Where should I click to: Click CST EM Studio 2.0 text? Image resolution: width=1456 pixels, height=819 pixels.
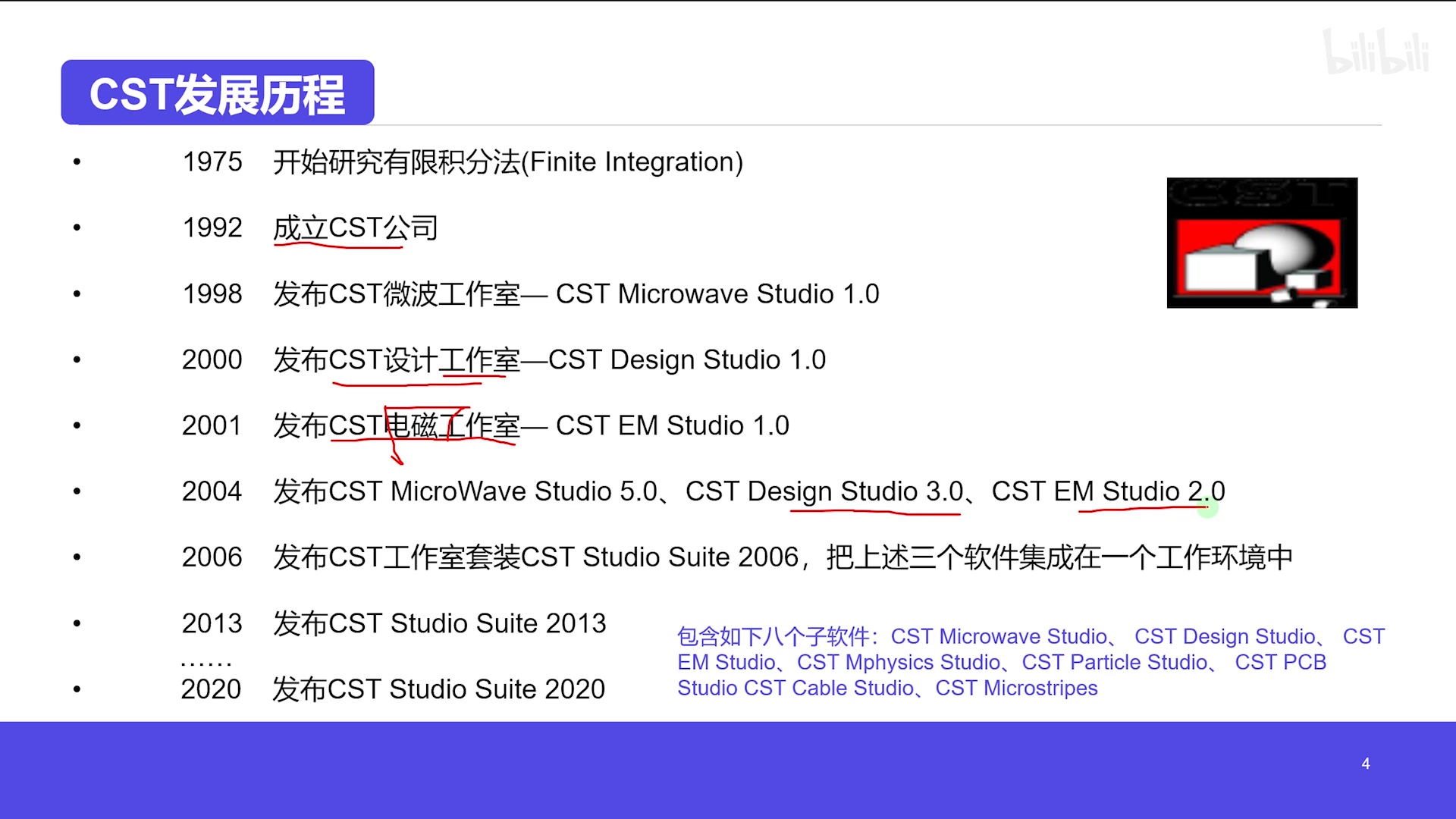pyautogui.click(x=1109, y=491)
